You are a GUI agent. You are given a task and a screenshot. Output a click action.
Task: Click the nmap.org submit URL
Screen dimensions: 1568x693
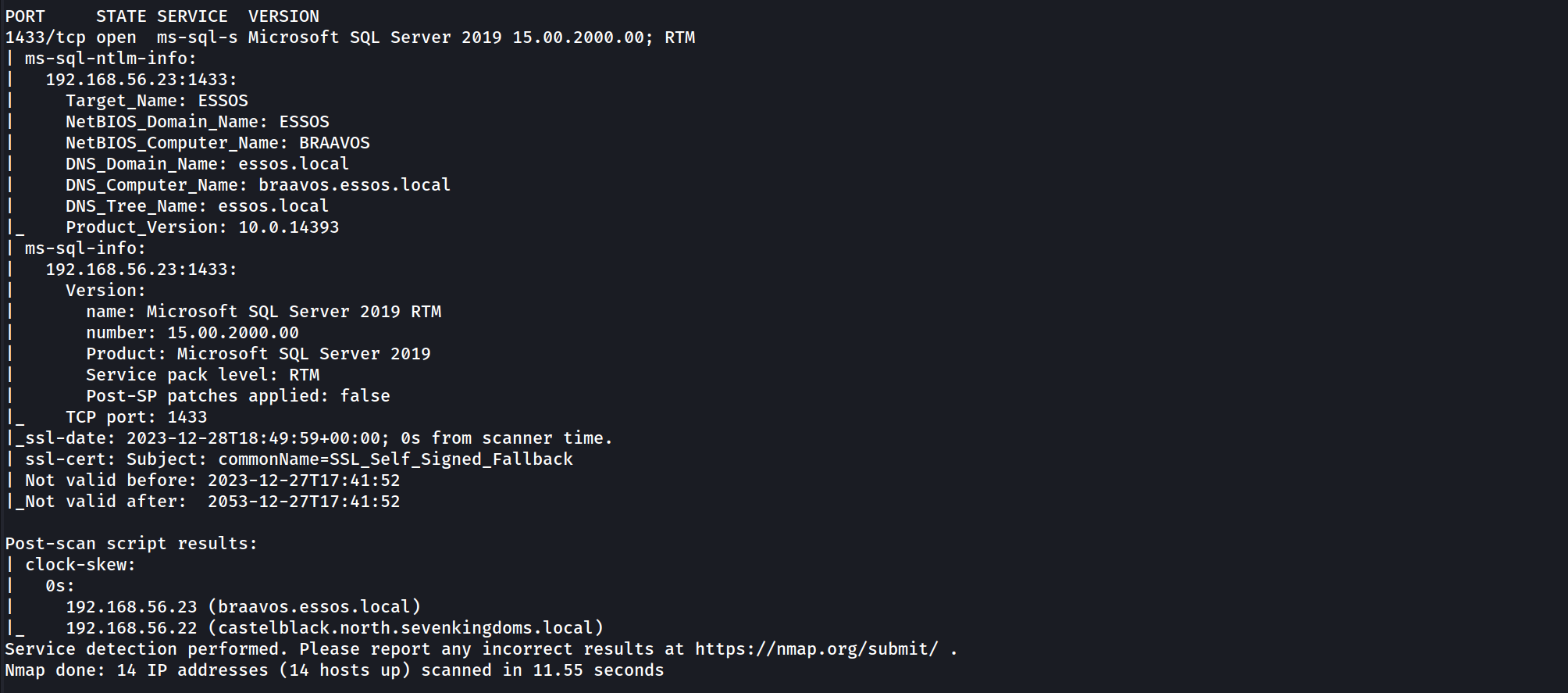click(816, 649)
